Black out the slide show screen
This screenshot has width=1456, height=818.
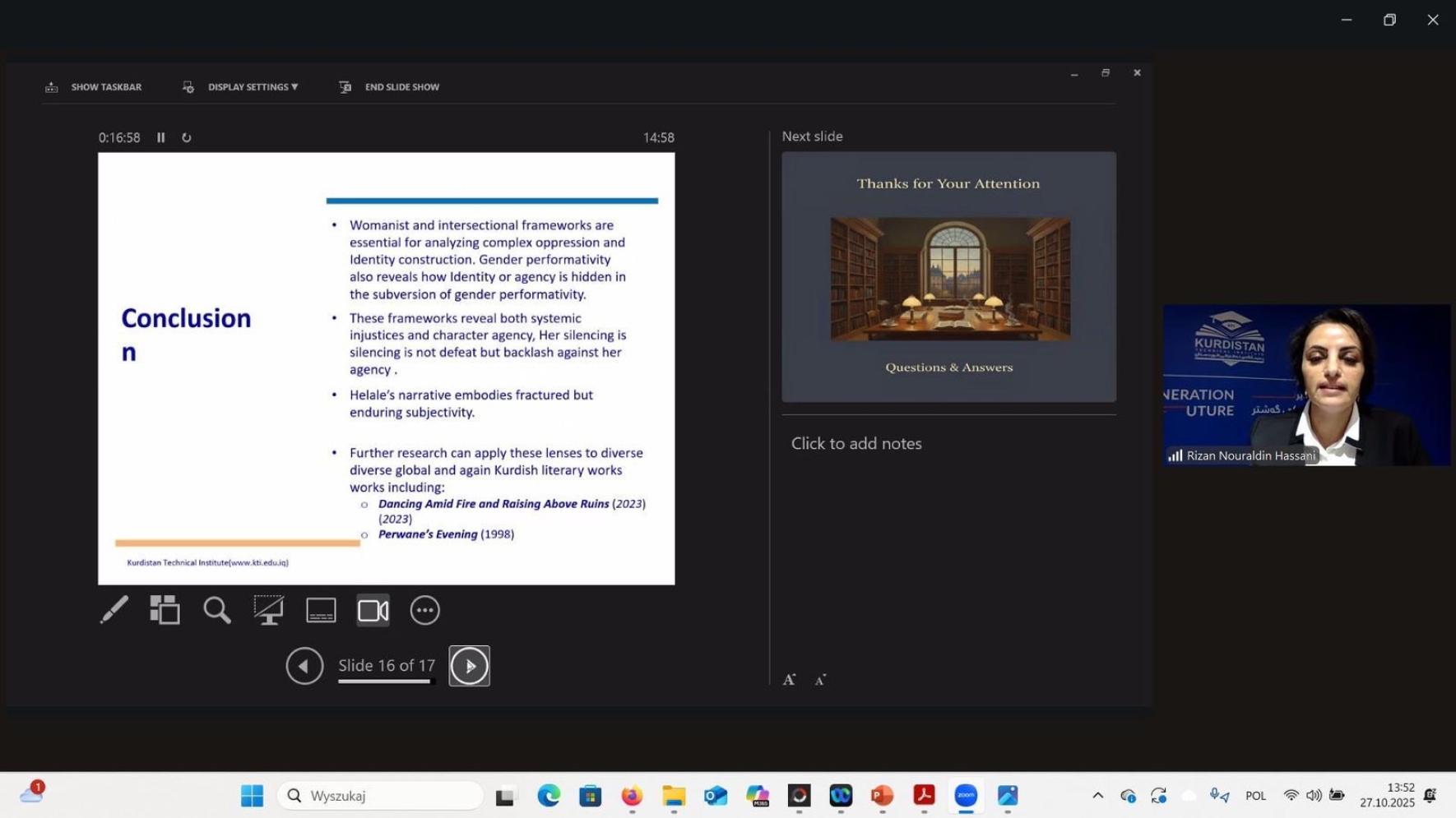pyautogui.click(x=268, y=610)
